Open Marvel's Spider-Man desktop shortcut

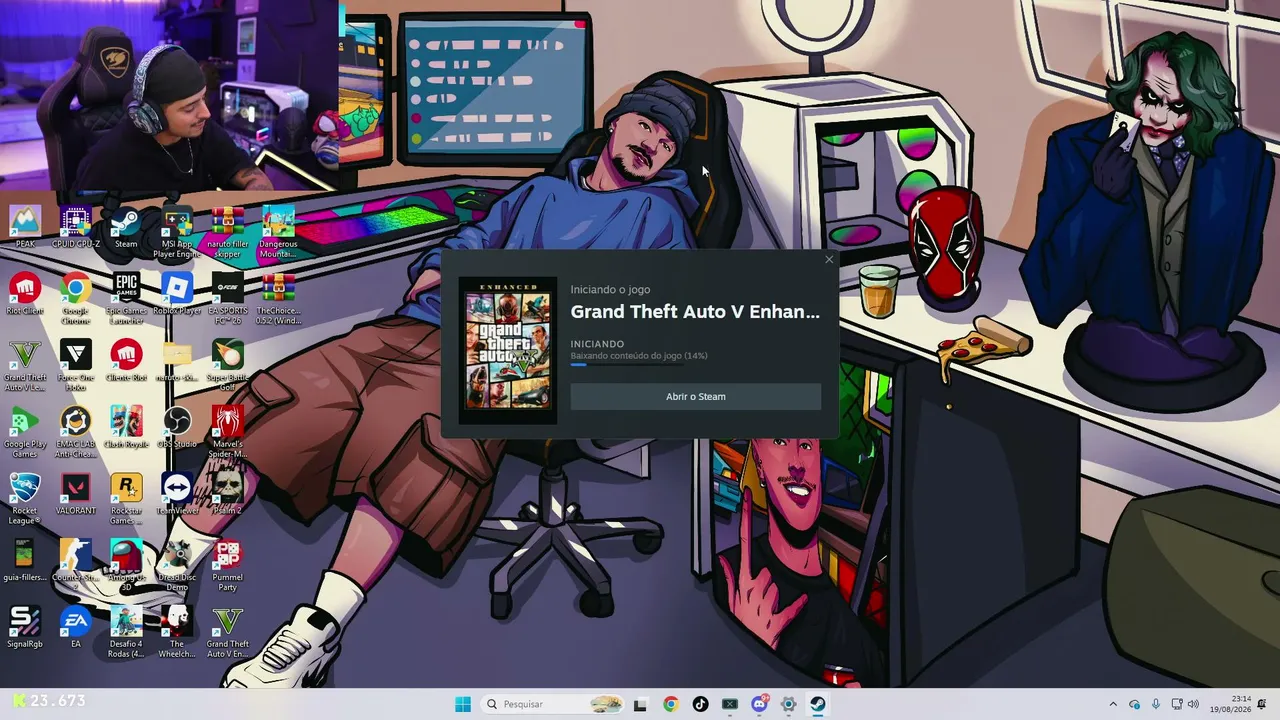pyautogui.click(x=227, y=432)
